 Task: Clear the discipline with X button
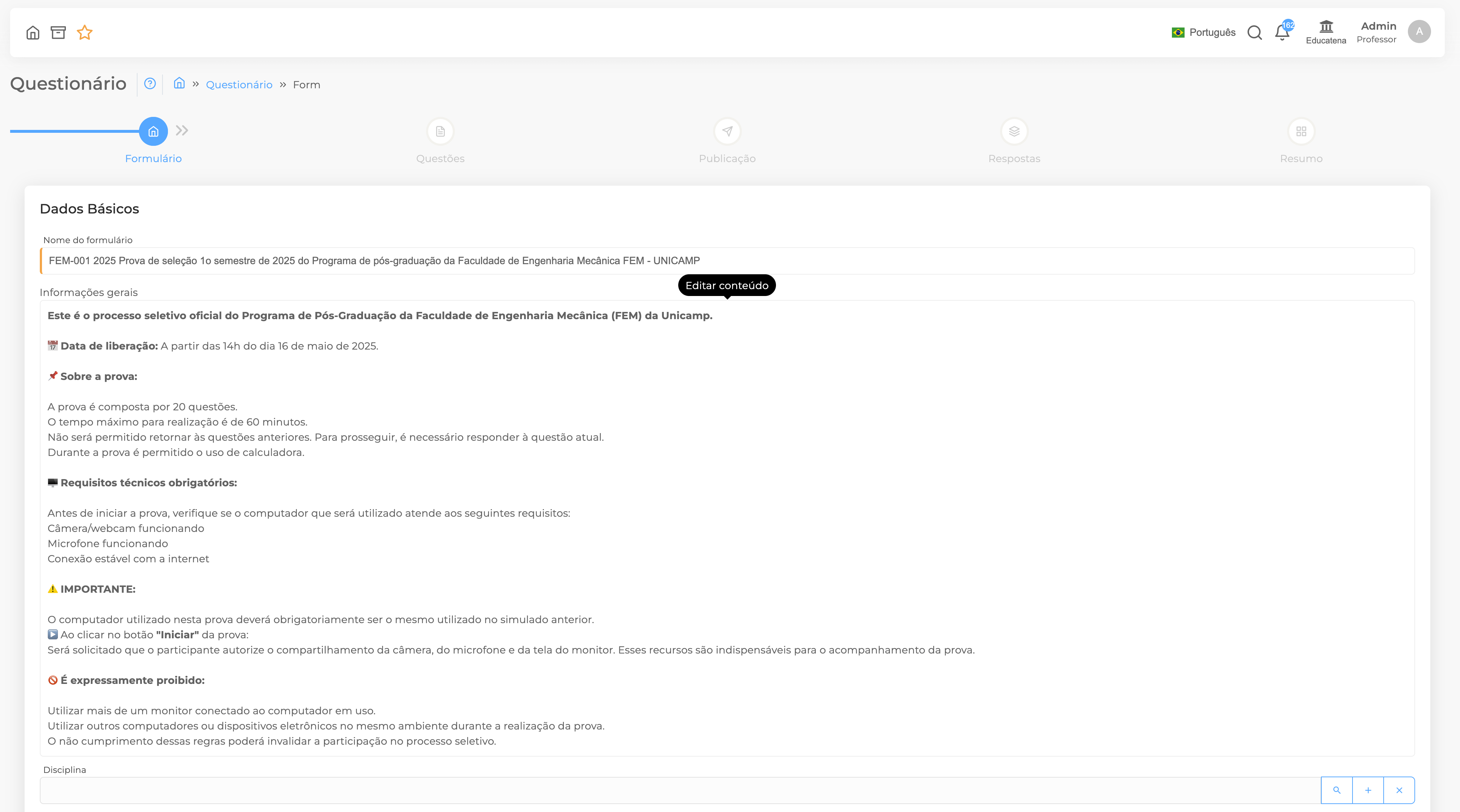tap(1399, 790)
